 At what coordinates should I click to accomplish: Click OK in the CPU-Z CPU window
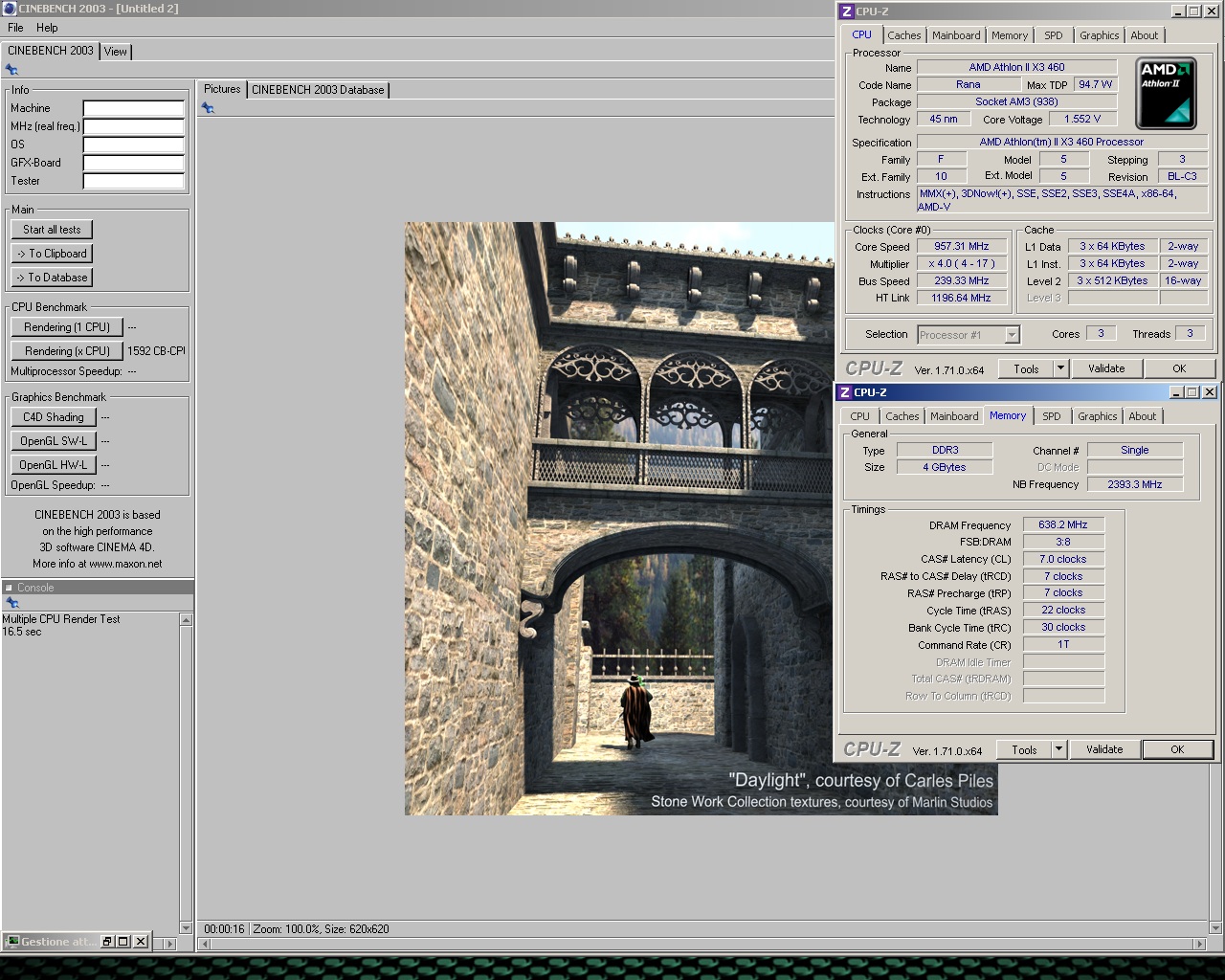(x=1179, y=368)
